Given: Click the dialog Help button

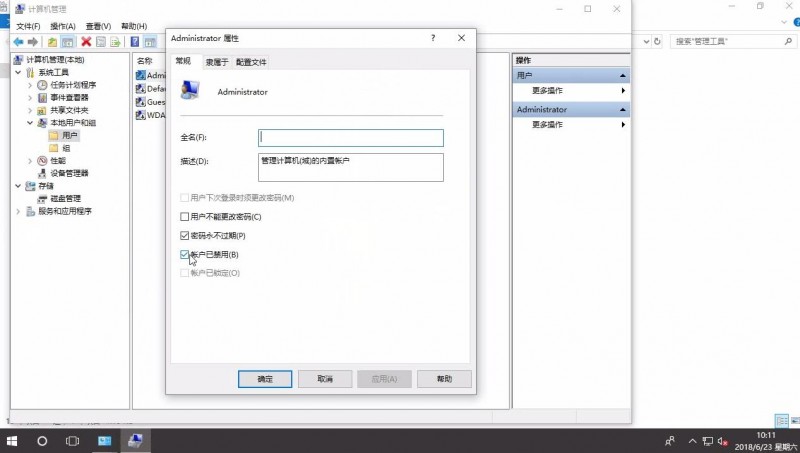Looking at the screenshot, I should click(x=444, y=379).
